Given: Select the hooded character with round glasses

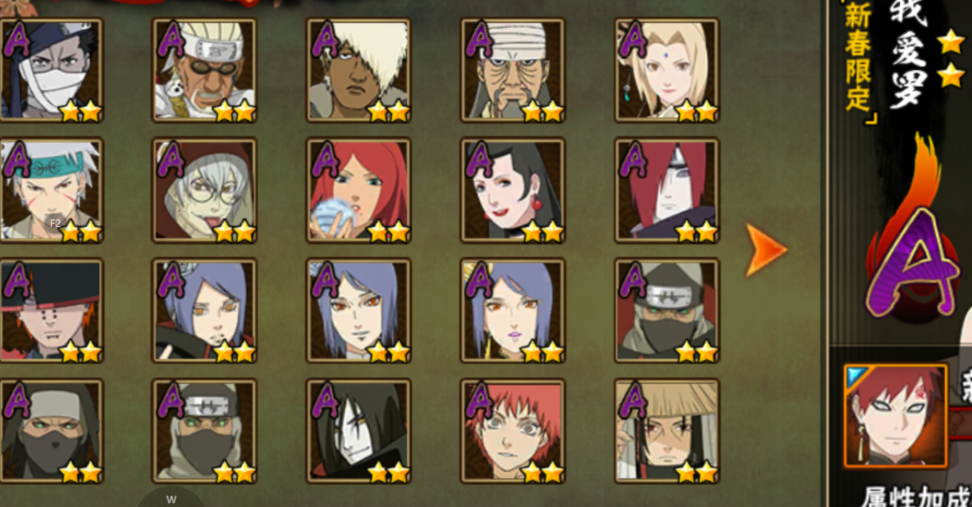Looking at the screenshot, I should [205, 190].
